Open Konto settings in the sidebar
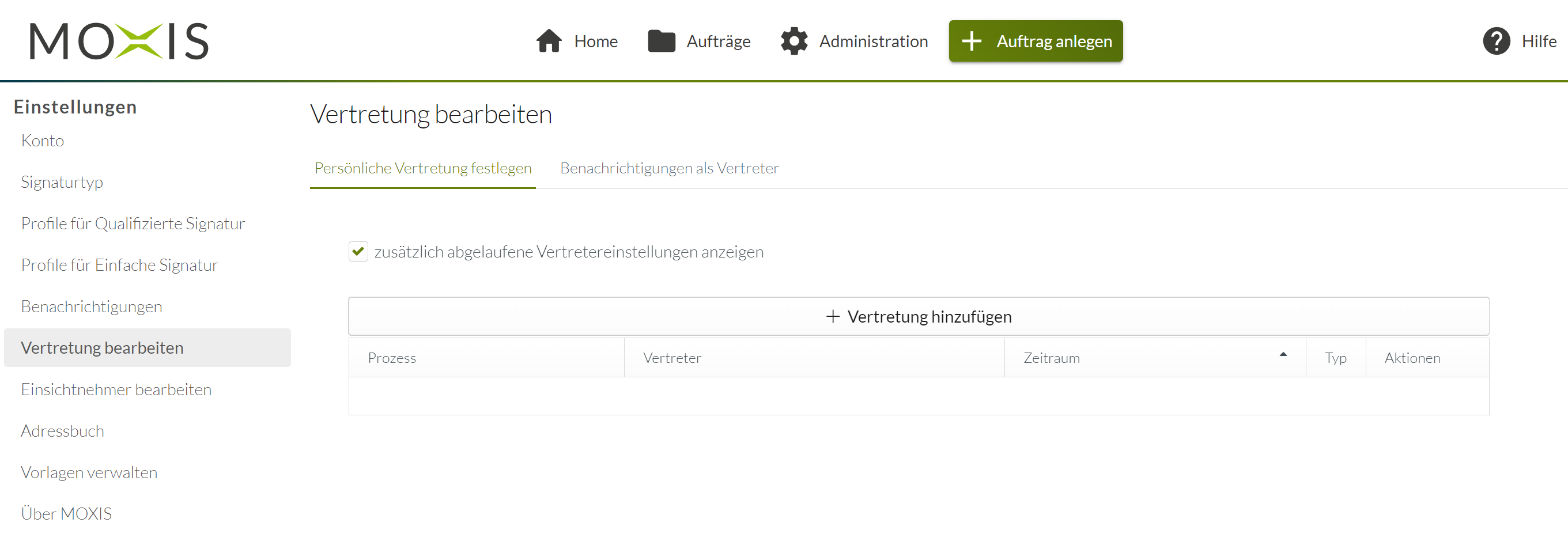Screen dimensions: 1568x534 pyautogui.click(x=43, y=140)
